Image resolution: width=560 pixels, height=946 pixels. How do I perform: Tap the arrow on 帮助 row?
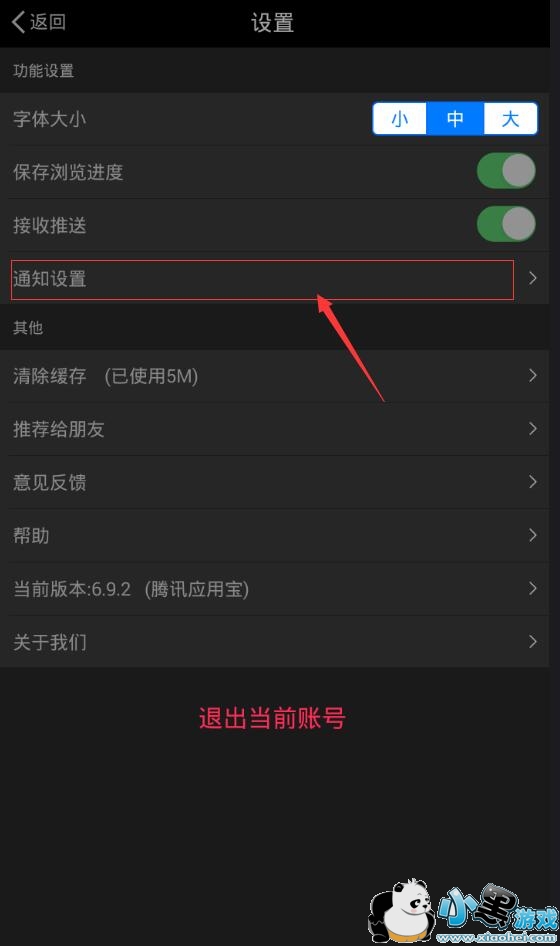point(533,535)
